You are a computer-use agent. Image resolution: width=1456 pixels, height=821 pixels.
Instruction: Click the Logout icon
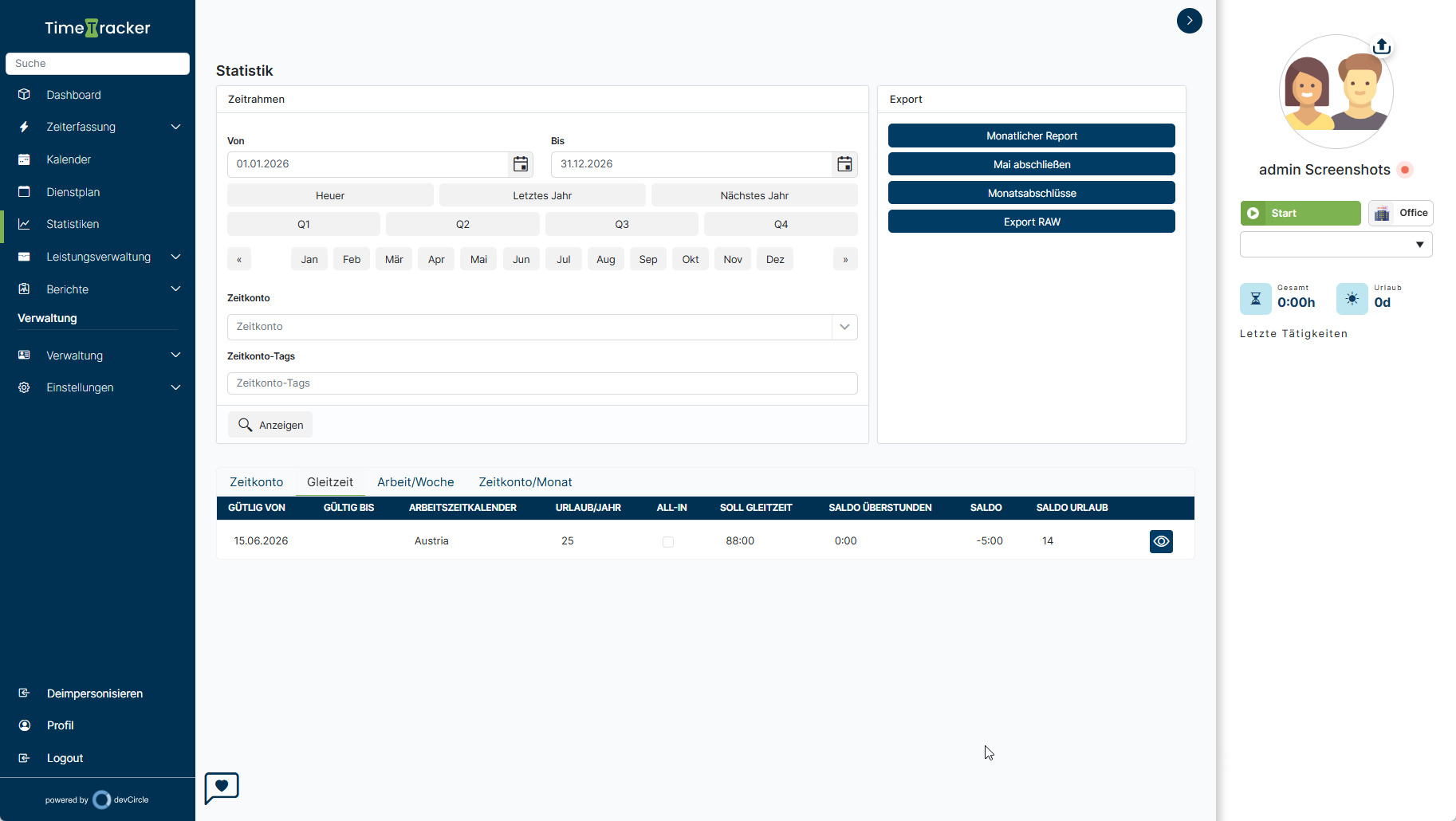(24, 758)
